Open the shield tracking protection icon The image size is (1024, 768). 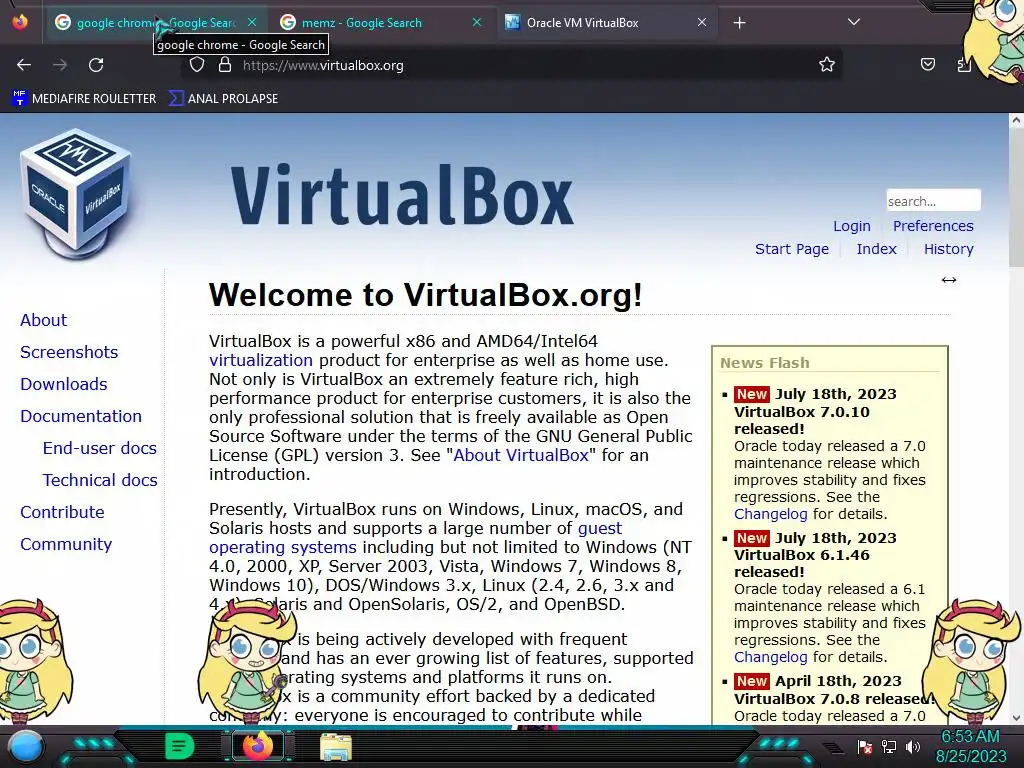197,65
